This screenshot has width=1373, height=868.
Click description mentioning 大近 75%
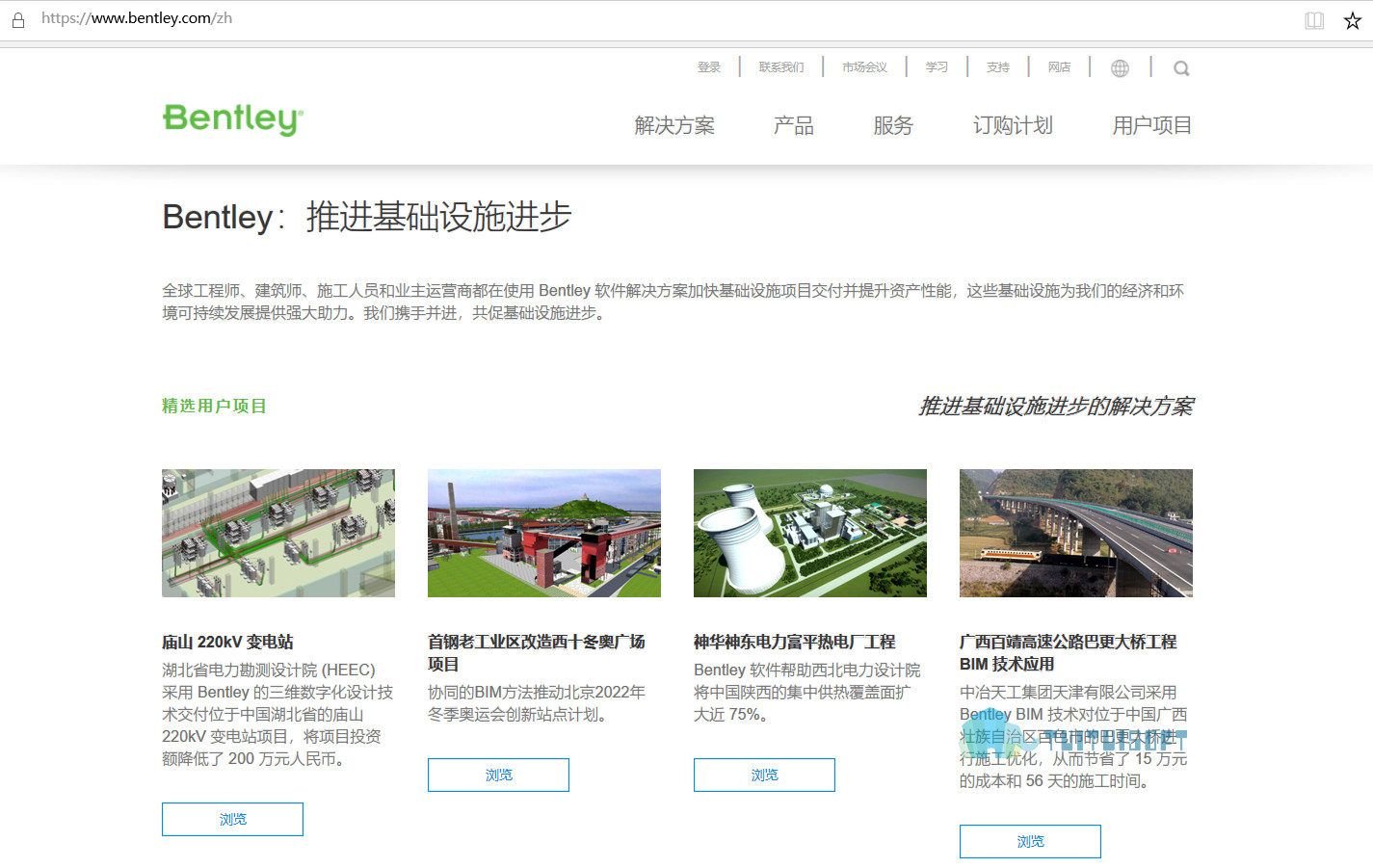click(807, 692)
